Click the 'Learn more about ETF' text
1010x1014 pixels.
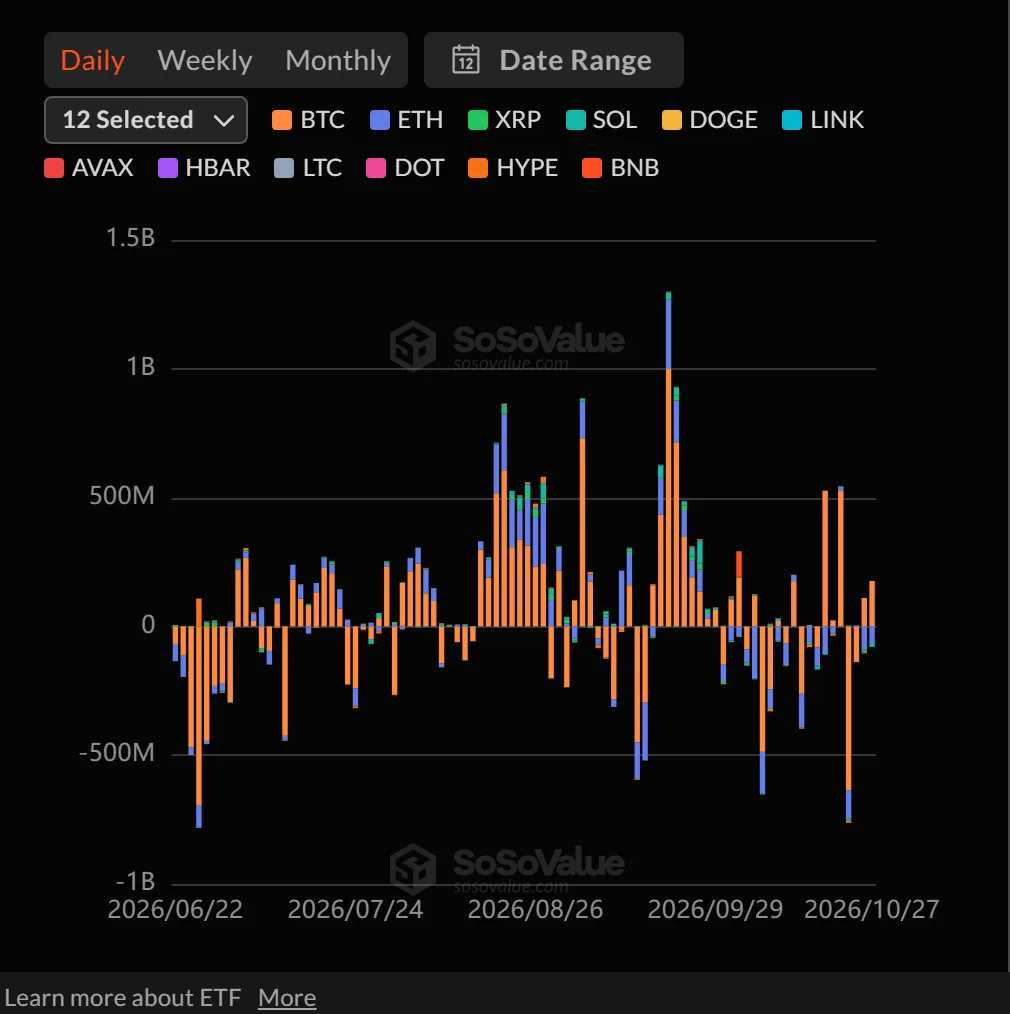tap(123, 997)
